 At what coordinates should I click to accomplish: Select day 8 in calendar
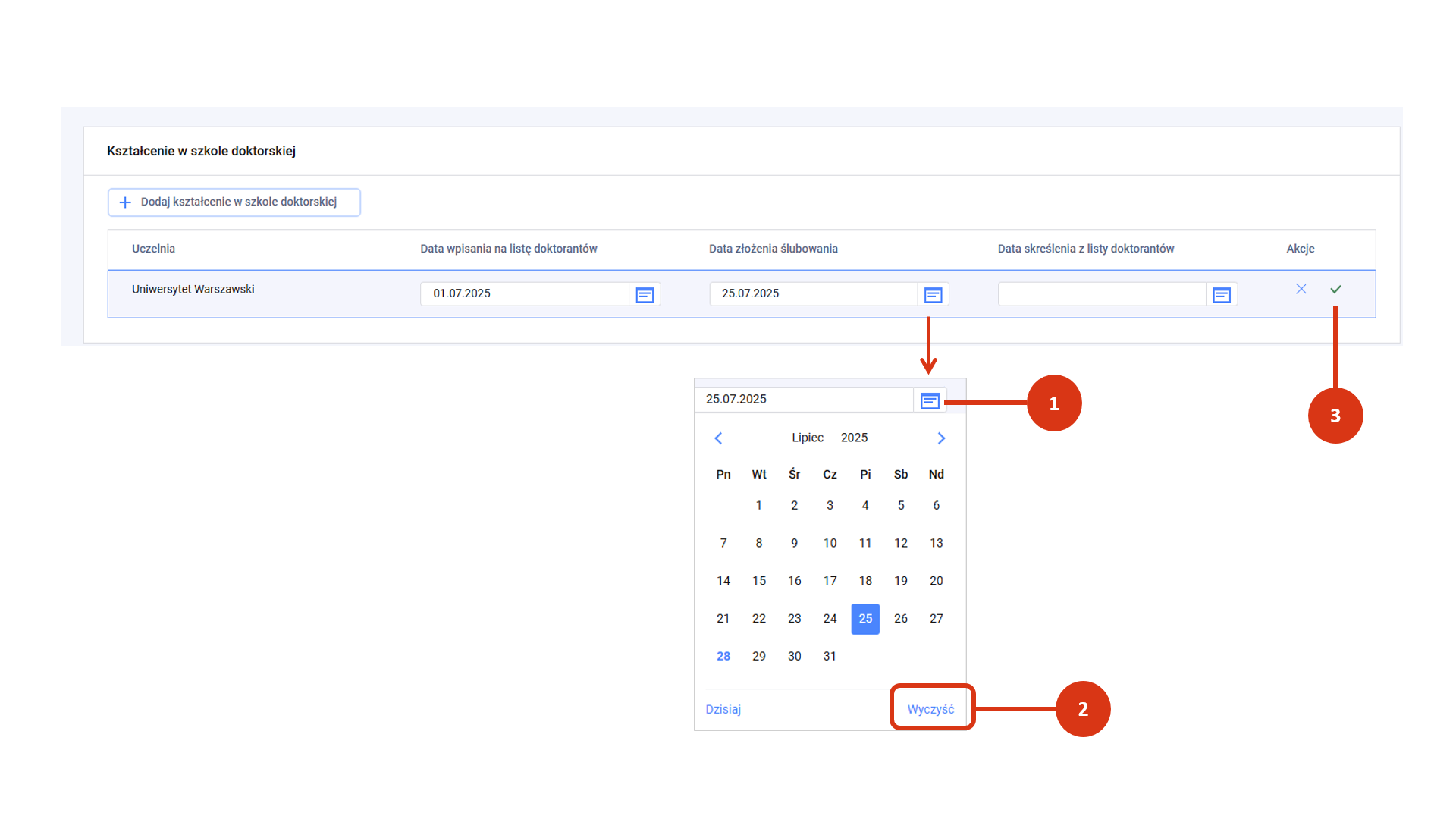click(x=759, y=543)
